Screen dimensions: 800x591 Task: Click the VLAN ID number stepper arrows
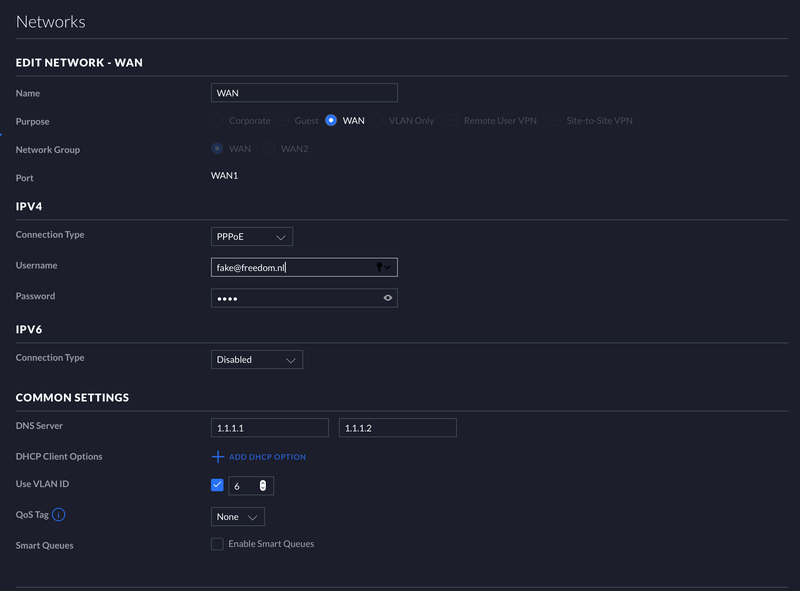click(263, 486)
